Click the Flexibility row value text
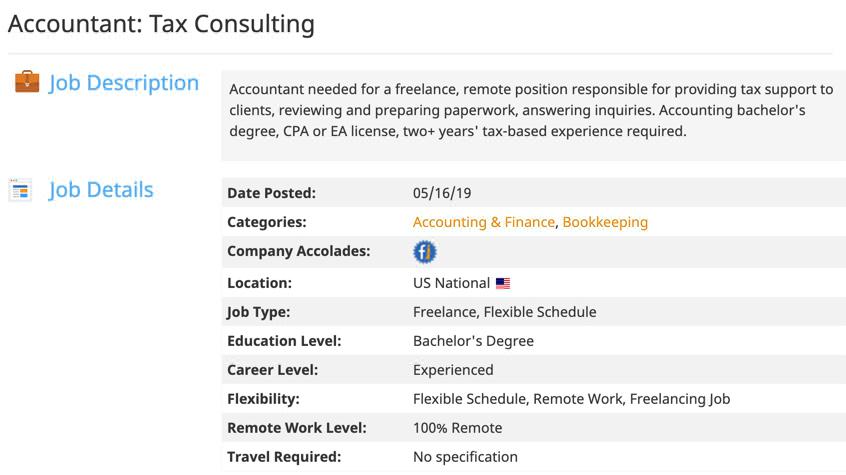Screen dimensions: 846x475 (571, 399)
